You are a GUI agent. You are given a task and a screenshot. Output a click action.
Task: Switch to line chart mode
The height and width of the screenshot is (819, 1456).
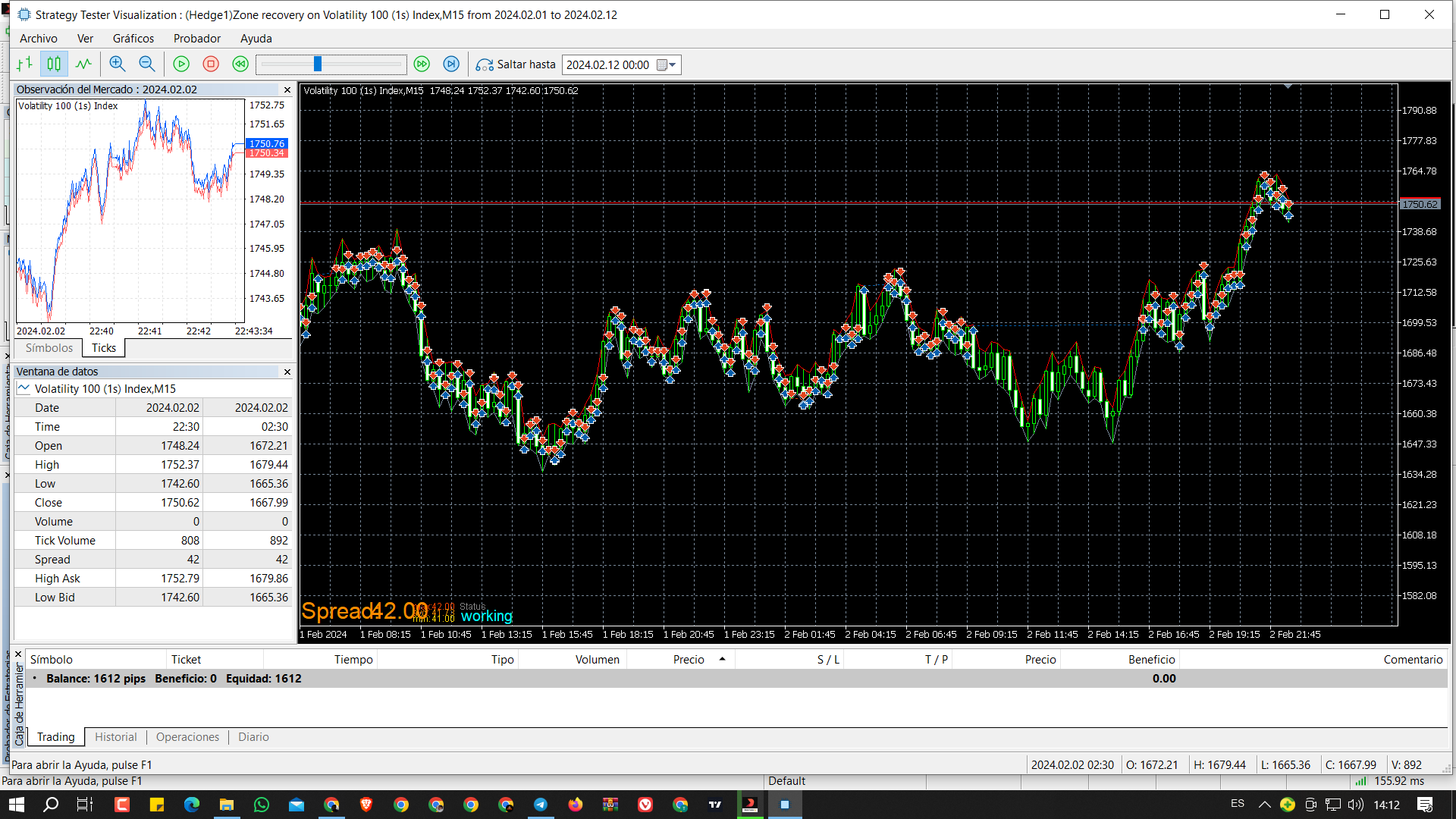[x=83, y=64]
